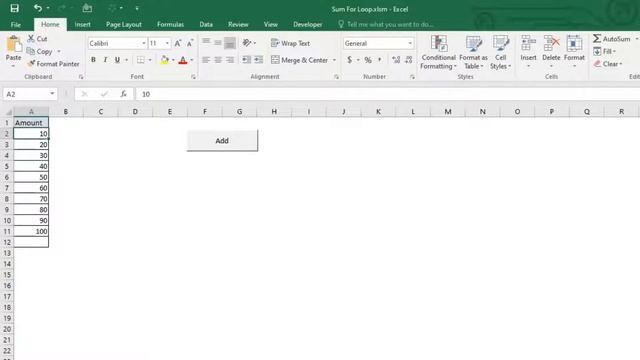The width and height of the screenshot is (640, 360).
Task: Switch to the Page Layout tab
Action: pos(124,24)
